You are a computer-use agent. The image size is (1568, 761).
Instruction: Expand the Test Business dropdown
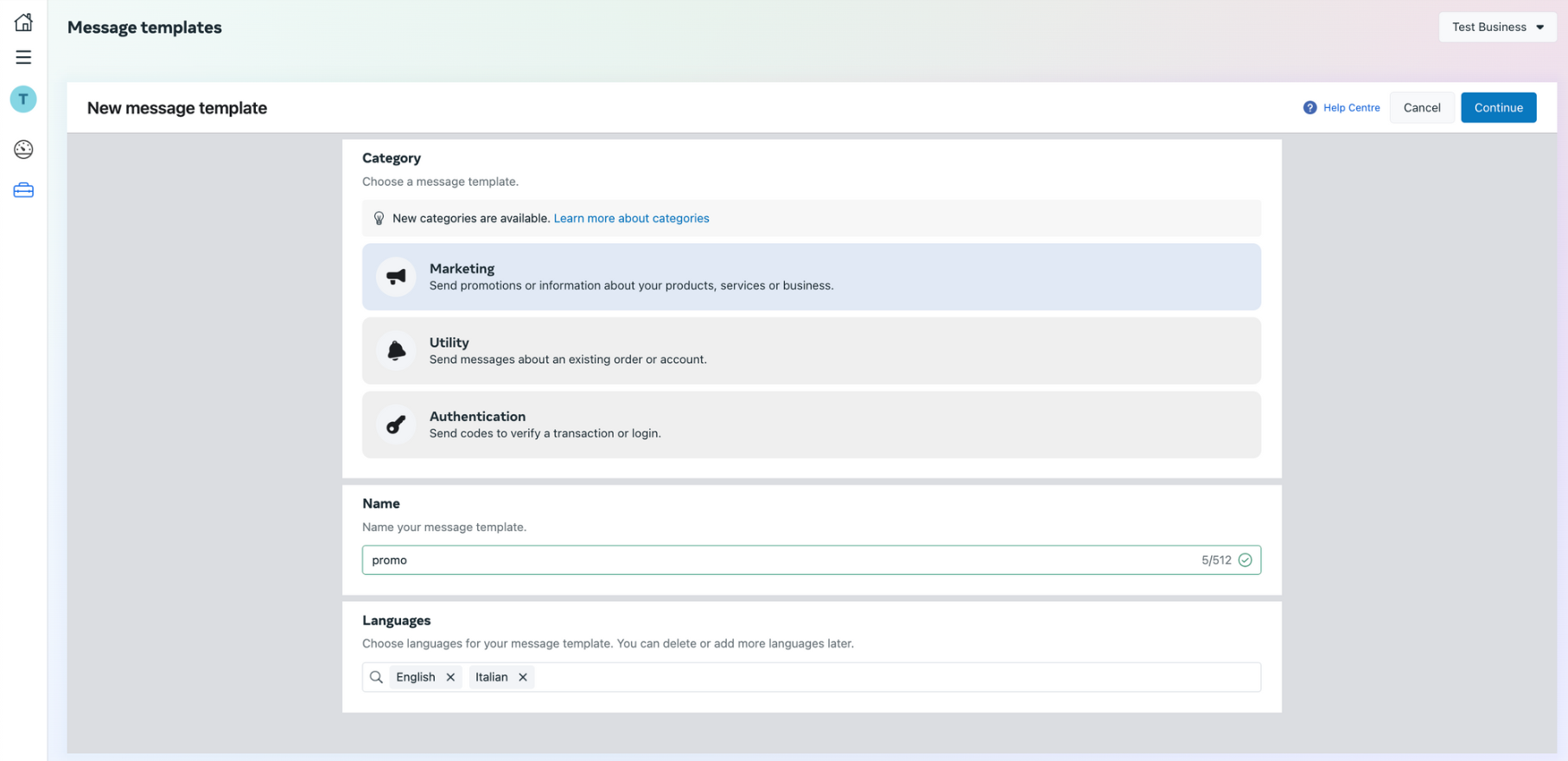(1497, 27)
